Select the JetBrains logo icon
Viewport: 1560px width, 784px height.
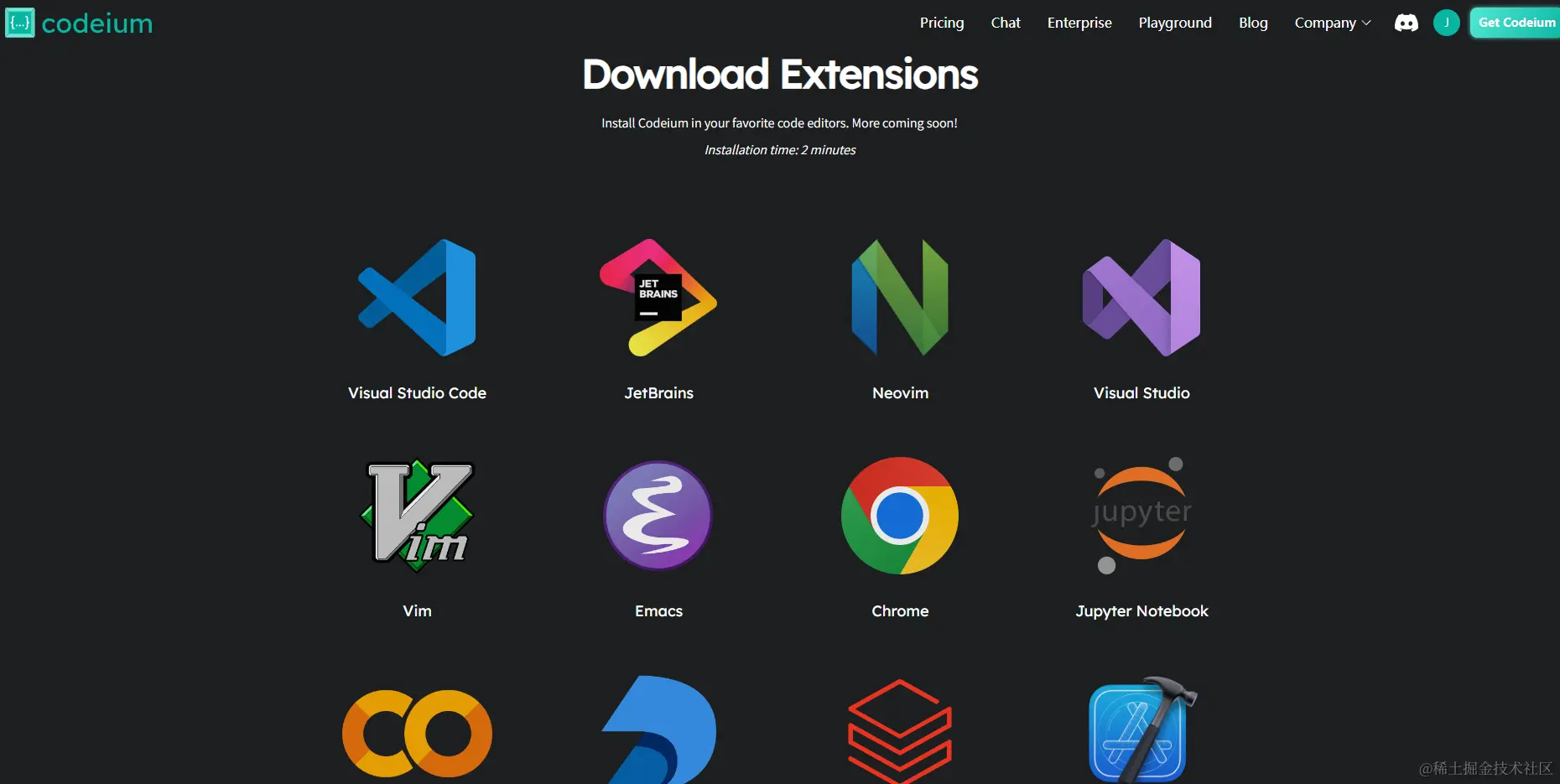(658, 298)
